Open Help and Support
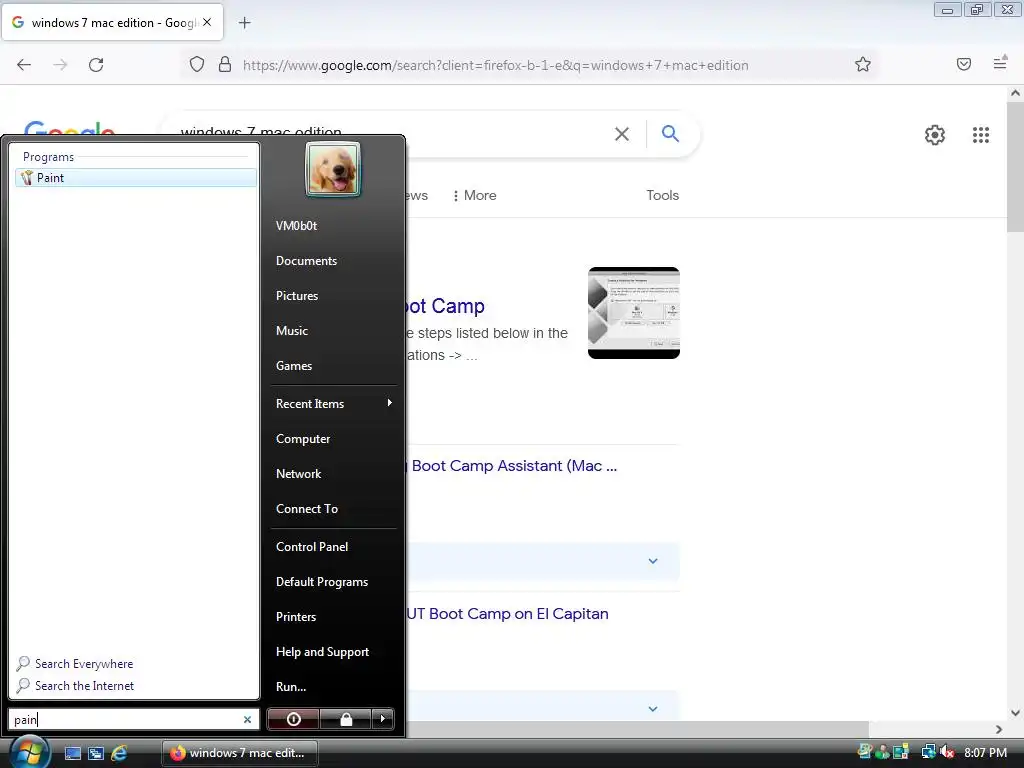This screenshot has height=768, width=1024. coord(323,652)
